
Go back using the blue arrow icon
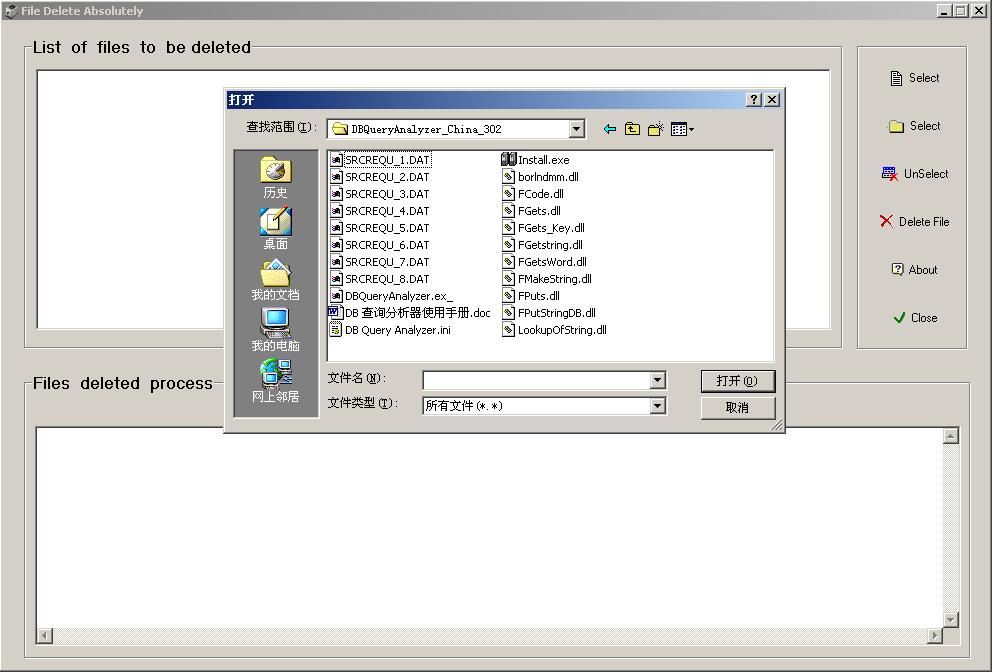(609, 129)
